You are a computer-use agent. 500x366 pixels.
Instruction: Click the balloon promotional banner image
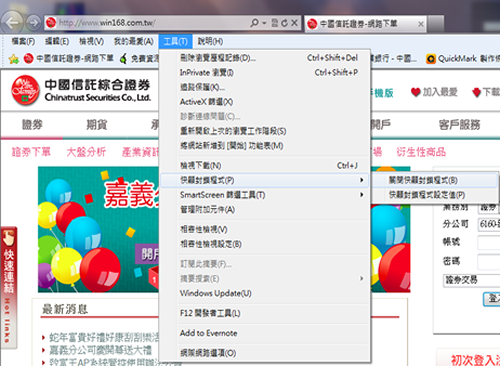(x=98, y=229)
